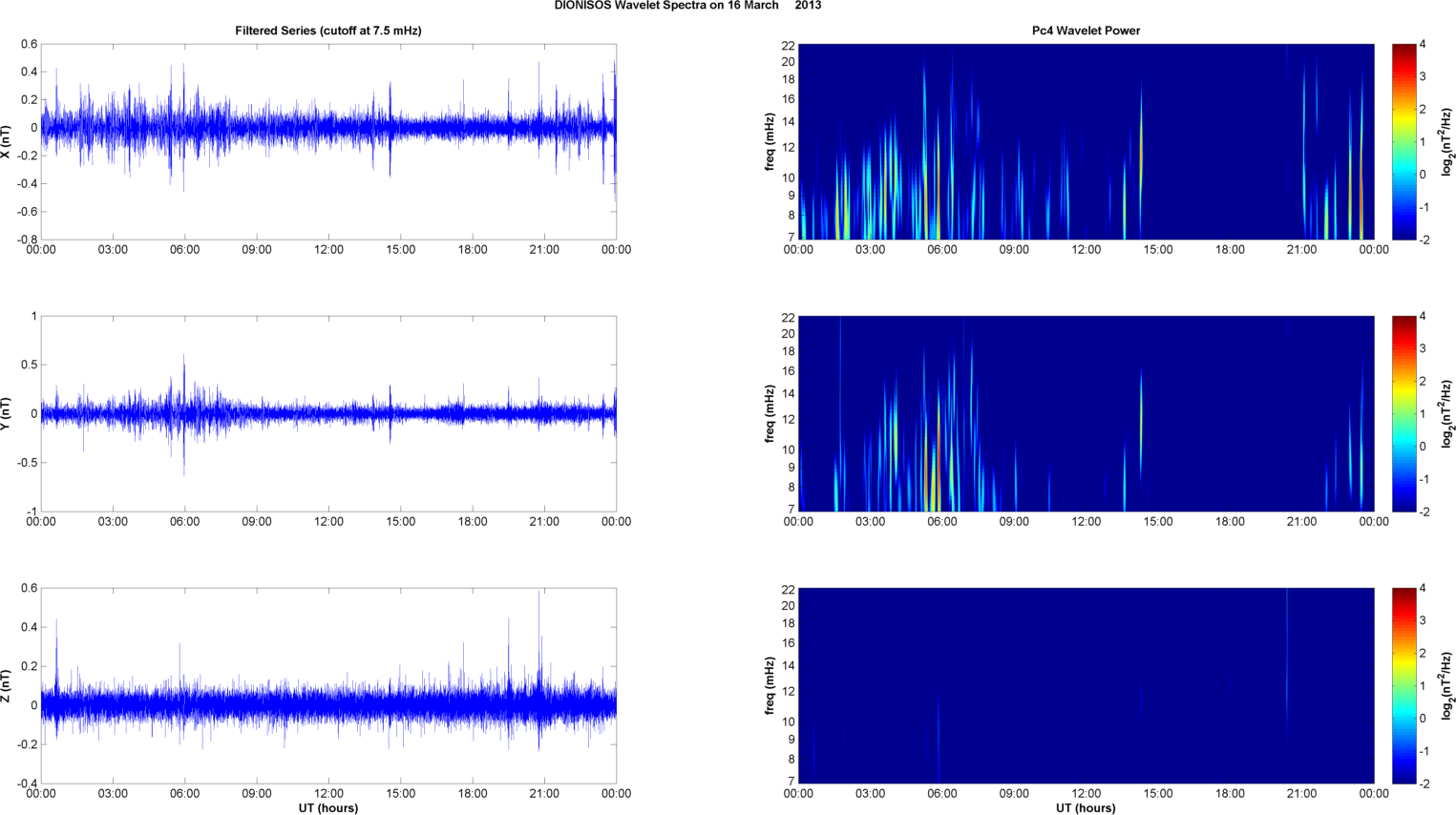1456x815 pixels.
Task: Click the "Pc4 Wavelet Power" column heading
Action: (1086, 31)
